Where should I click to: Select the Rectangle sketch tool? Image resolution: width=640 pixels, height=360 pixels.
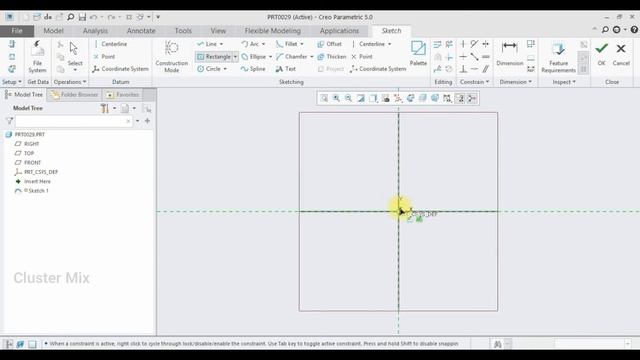click(214, 57)
